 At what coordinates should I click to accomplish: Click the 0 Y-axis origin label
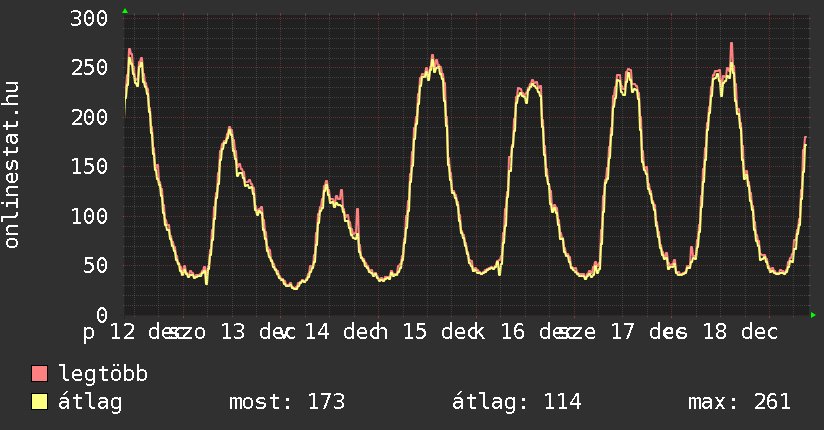click(x=102, y=314)
